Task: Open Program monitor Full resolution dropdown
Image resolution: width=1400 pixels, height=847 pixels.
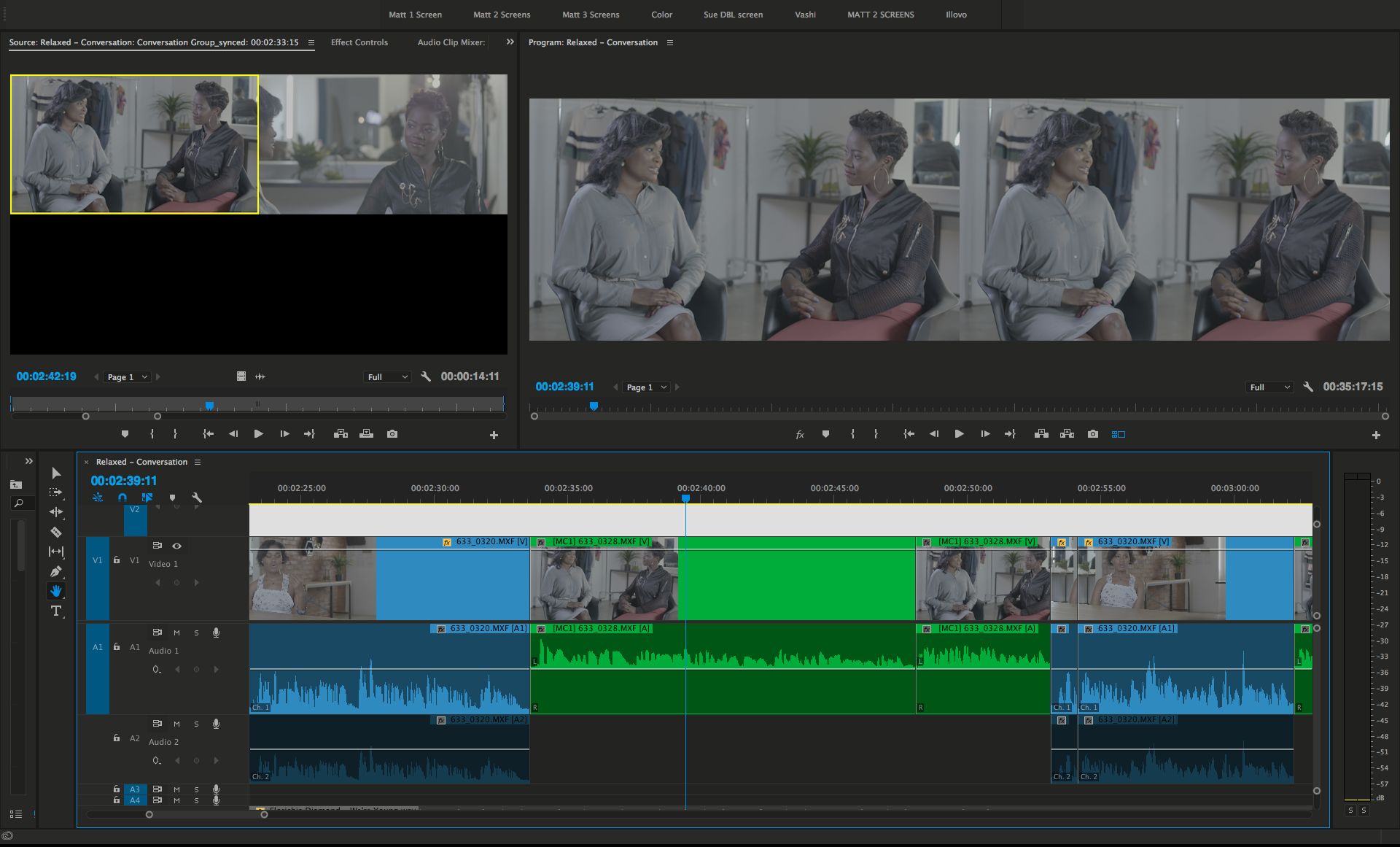Action: tap(1269, 387)
